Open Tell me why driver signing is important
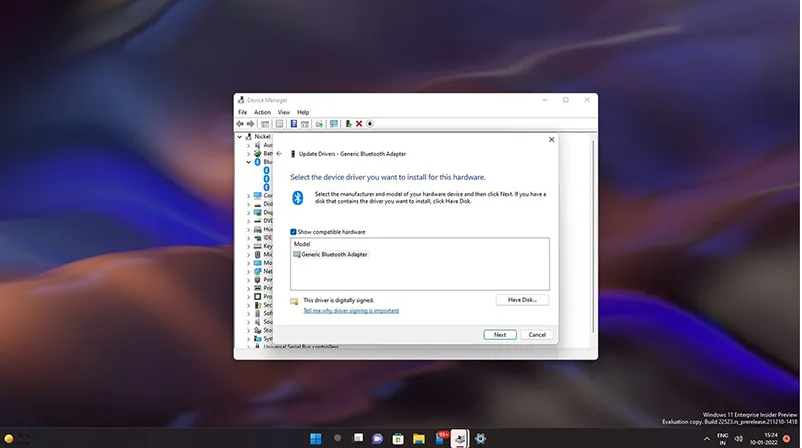 tap(351, 310)
